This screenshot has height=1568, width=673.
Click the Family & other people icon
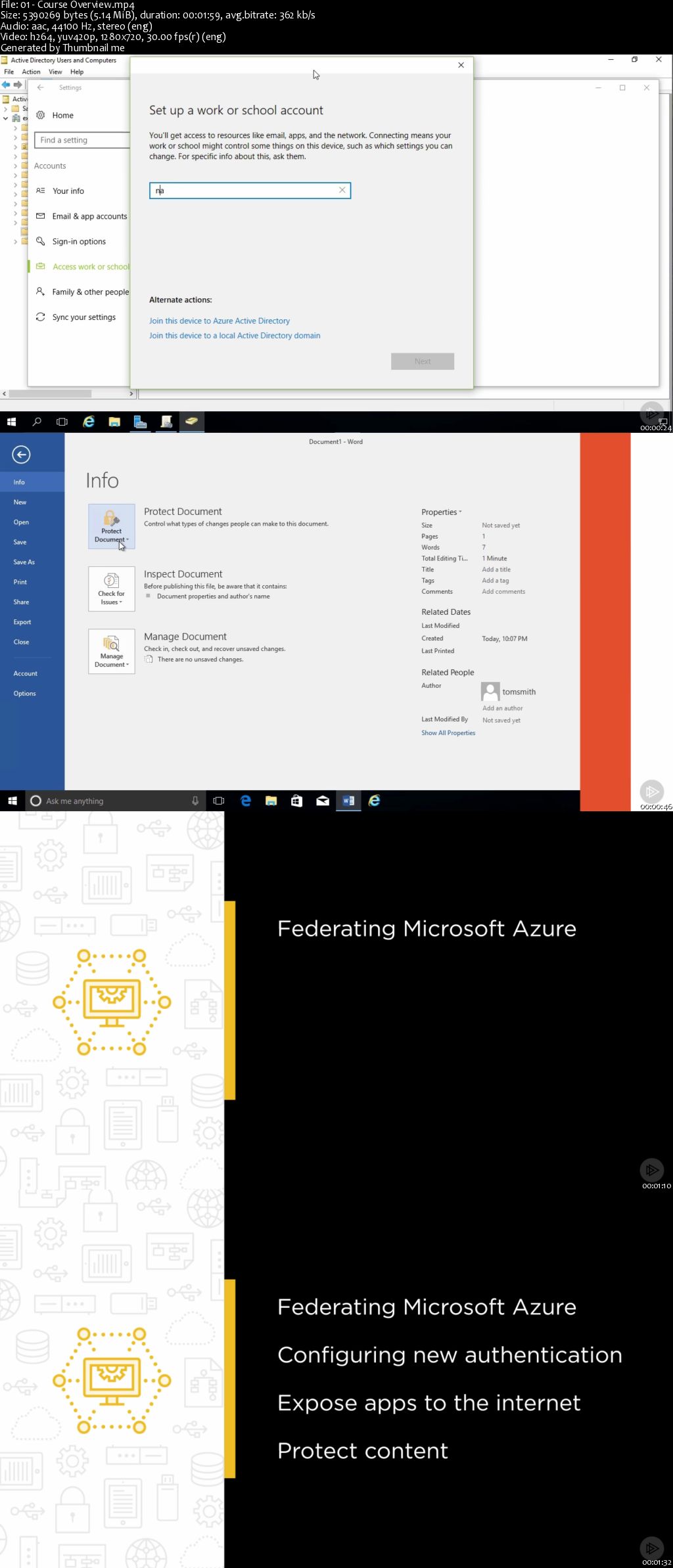[x=40, y=292]
